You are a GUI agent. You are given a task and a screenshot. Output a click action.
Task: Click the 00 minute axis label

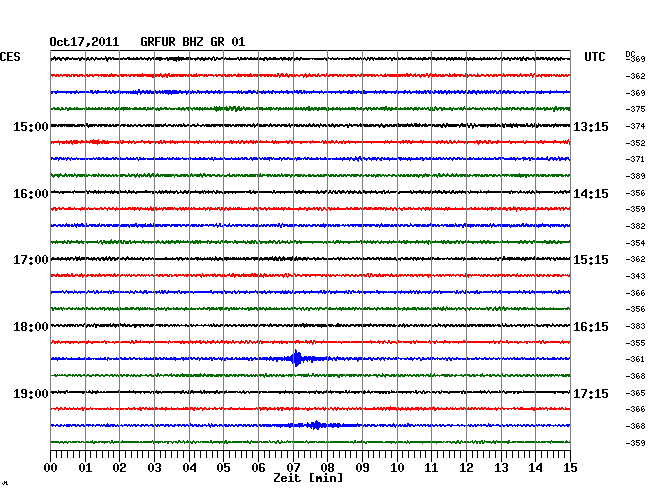50,467
